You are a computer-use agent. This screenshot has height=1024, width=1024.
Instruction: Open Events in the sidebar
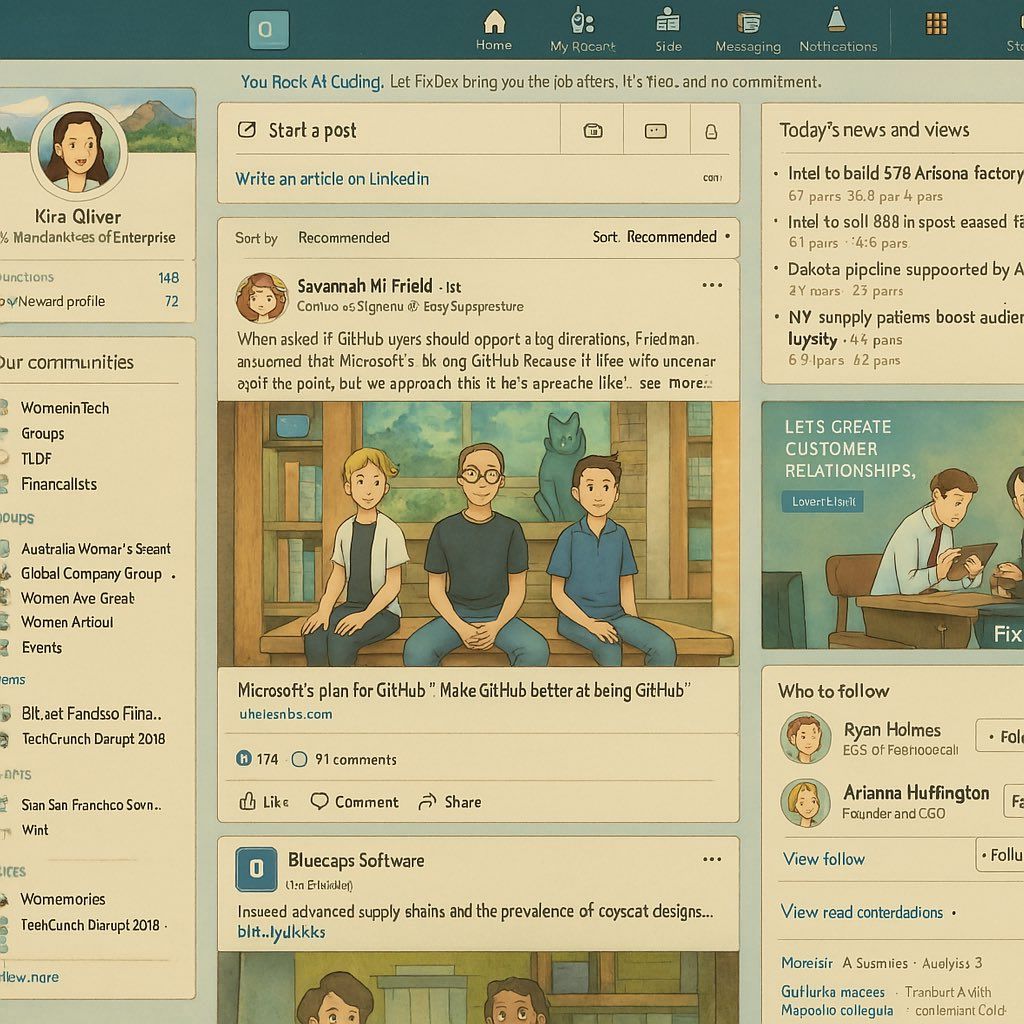click(x=41, y=647)
